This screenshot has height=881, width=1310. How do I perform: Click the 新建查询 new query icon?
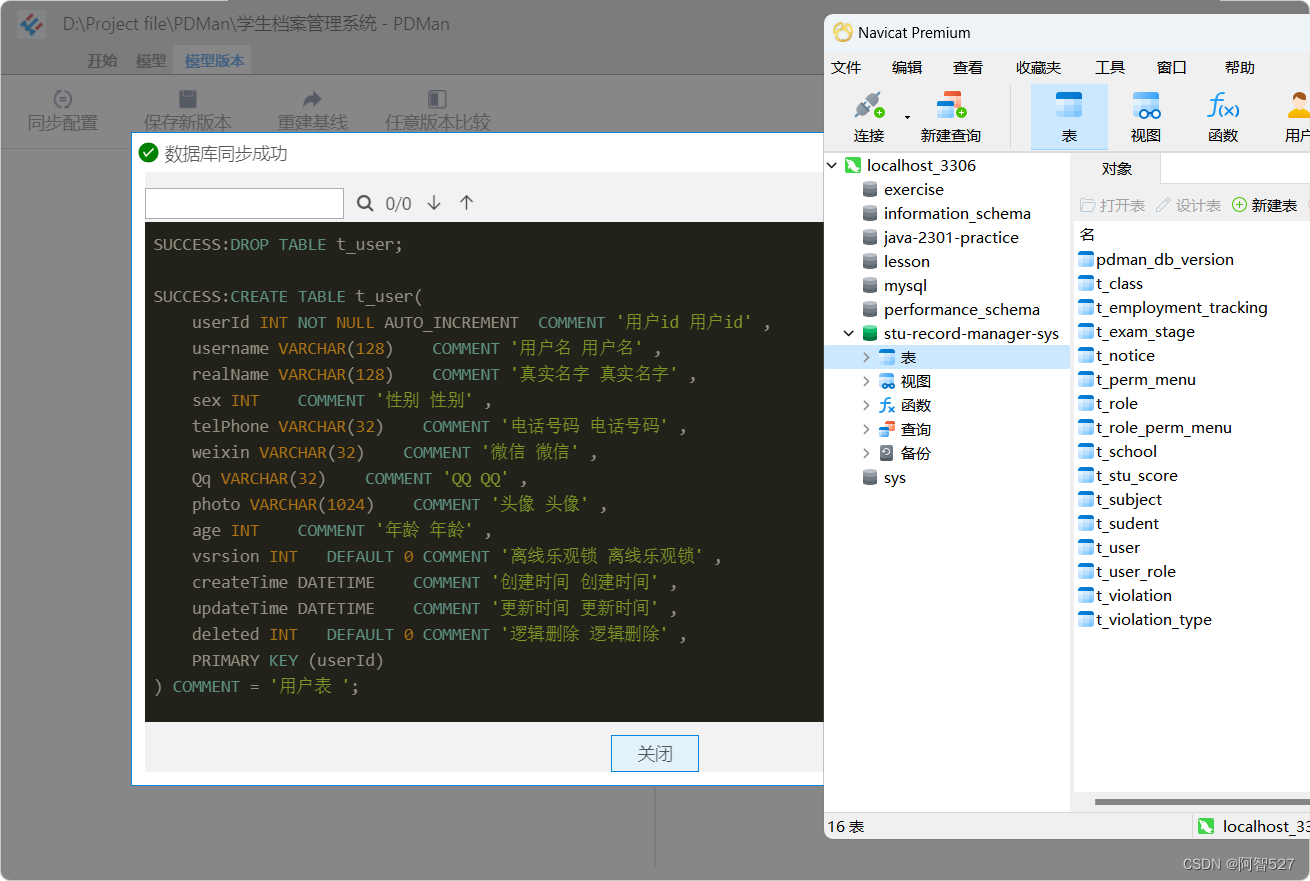(950, 105)
